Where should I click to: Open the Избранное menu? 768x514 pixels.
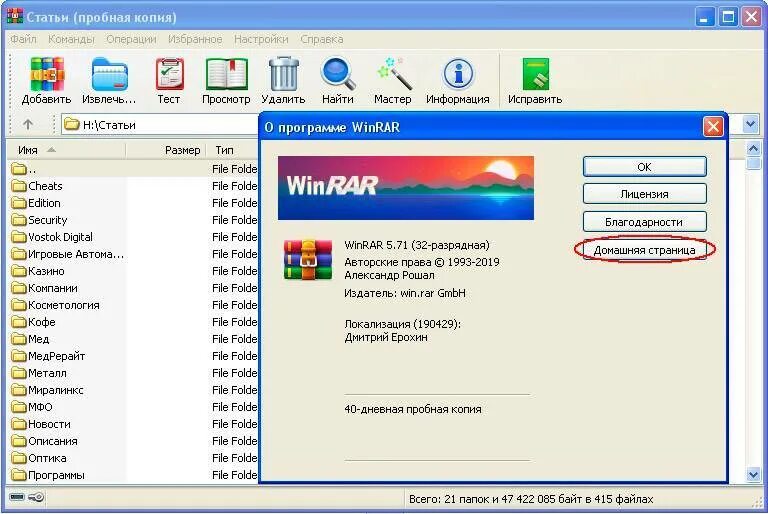pos(195,39)
